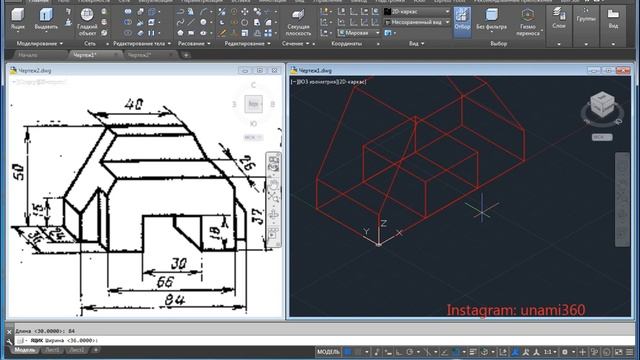Open the Без фильтра selection filter
The image size is (640, 360).
tap(491, 20)
